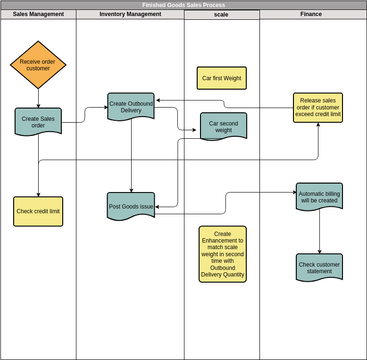Screen dimensions: 367x360
Task: Select the Receive order customer diamond
Action: click(38, 65)
